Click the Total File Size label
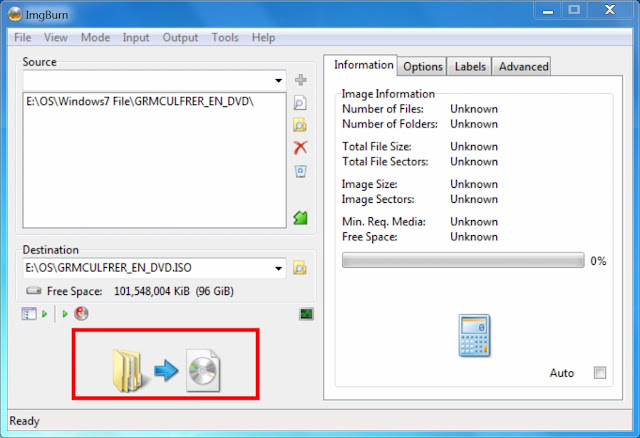The width and height of the screenshot is (640, 438). 377,147
